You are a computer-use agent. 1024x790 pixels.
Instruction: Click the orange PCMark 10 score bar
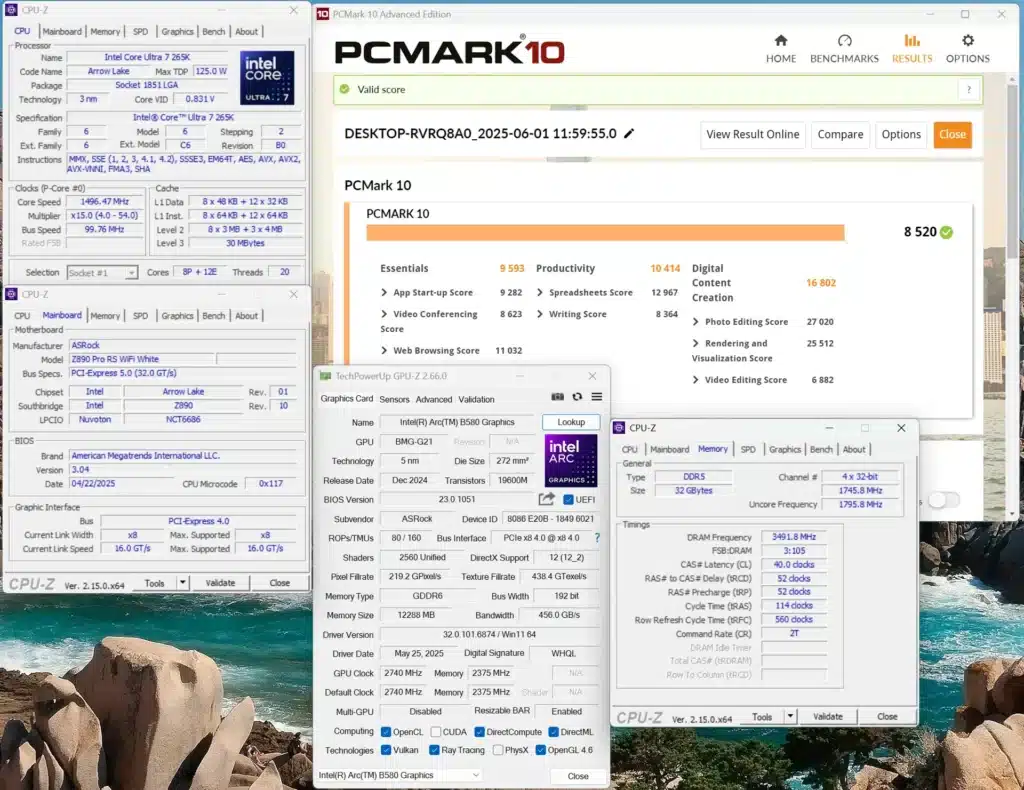point(605,233)
